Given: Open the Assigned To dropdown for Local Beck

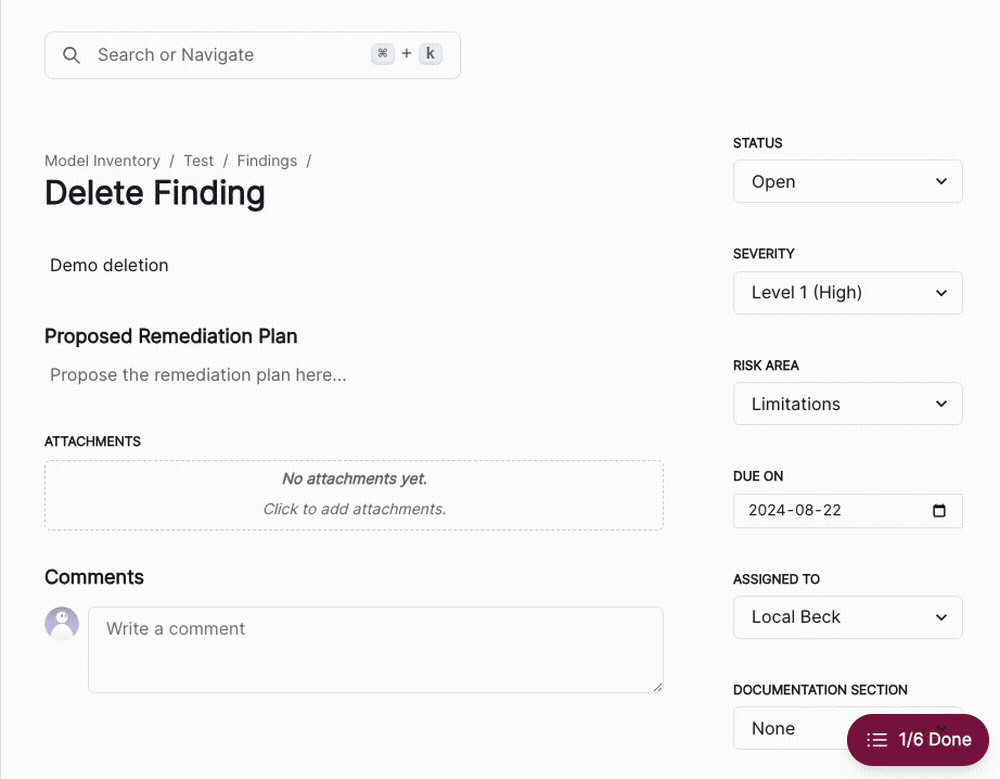Looking at the screenshot, I should pos(848,617).
